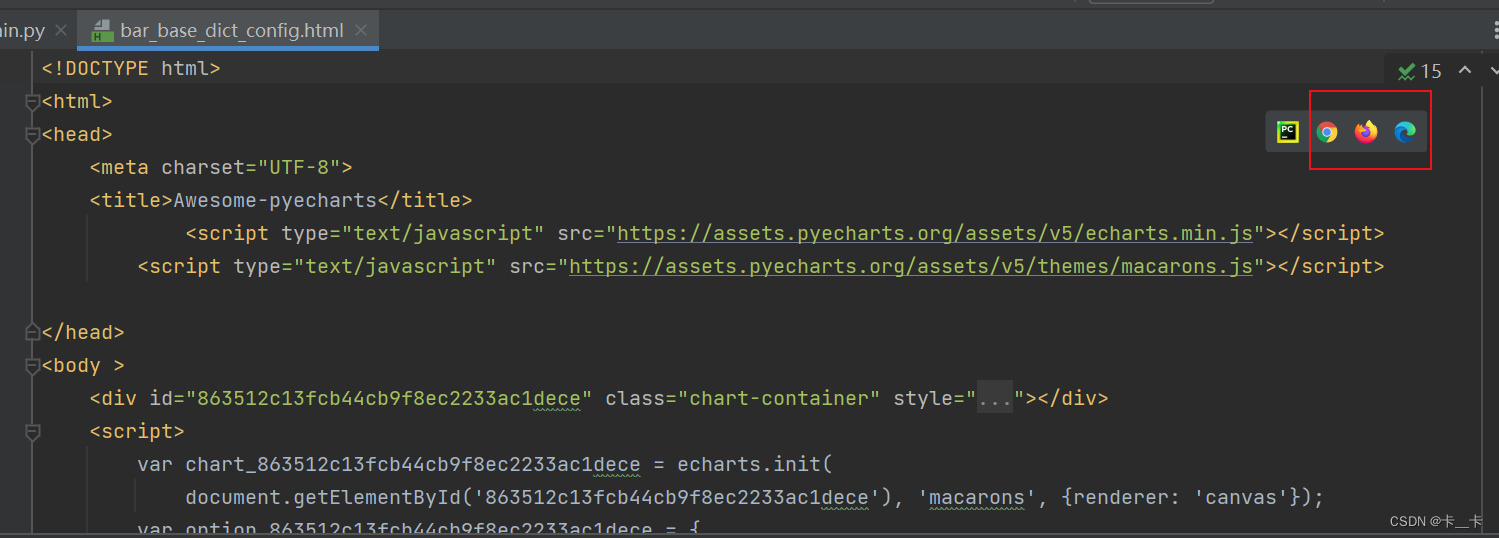Click the green inspection checkmark showing 15

coord(1419,71)
